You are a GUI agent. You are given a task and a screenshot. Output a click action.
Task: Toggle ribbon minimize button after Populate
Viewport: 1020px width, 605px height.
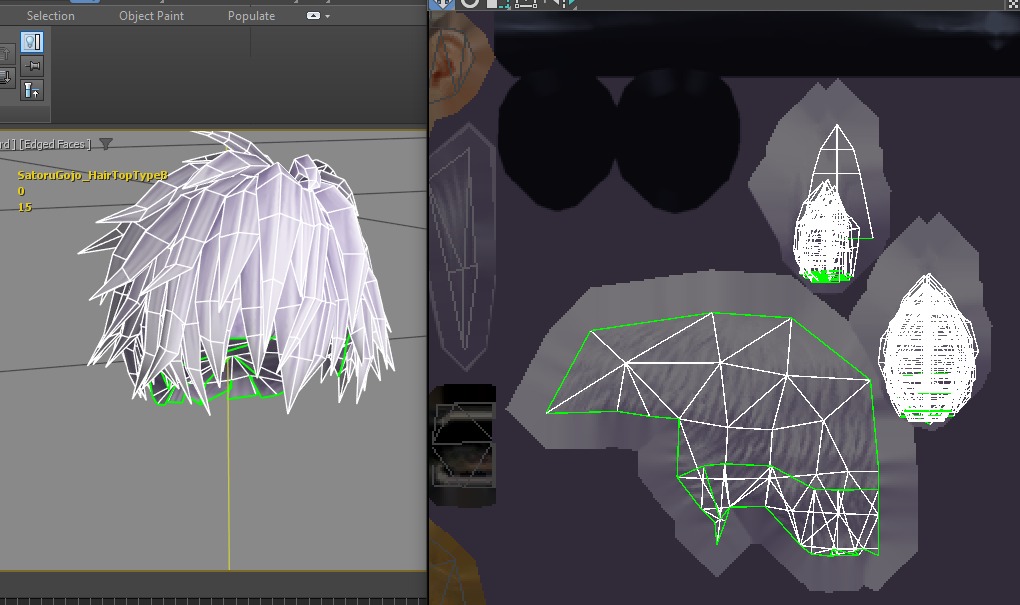coord(313,16)
